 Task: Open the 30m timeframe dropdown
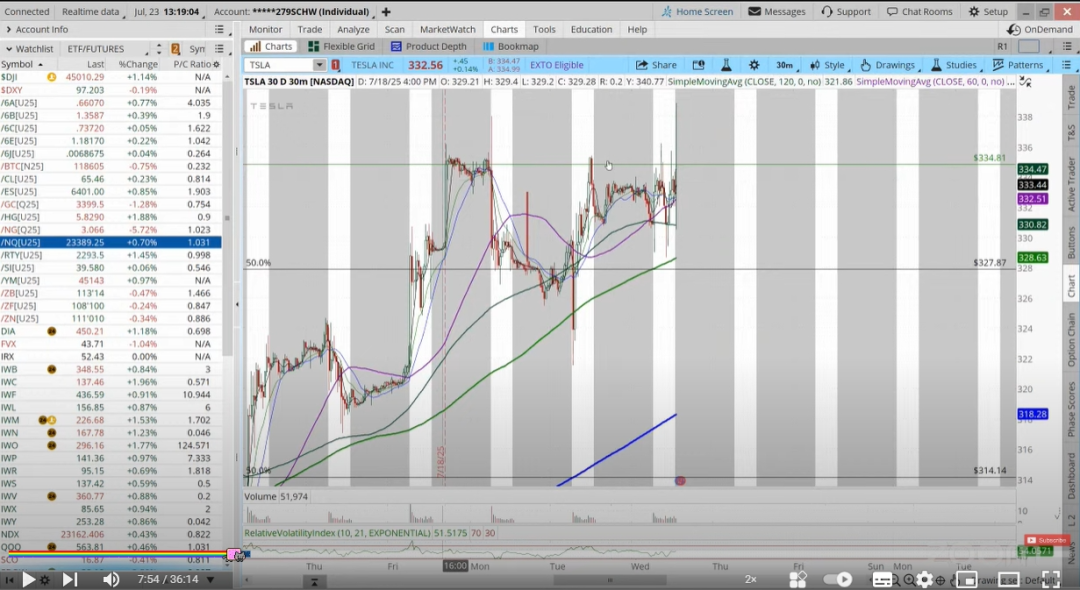coord(786,65)
